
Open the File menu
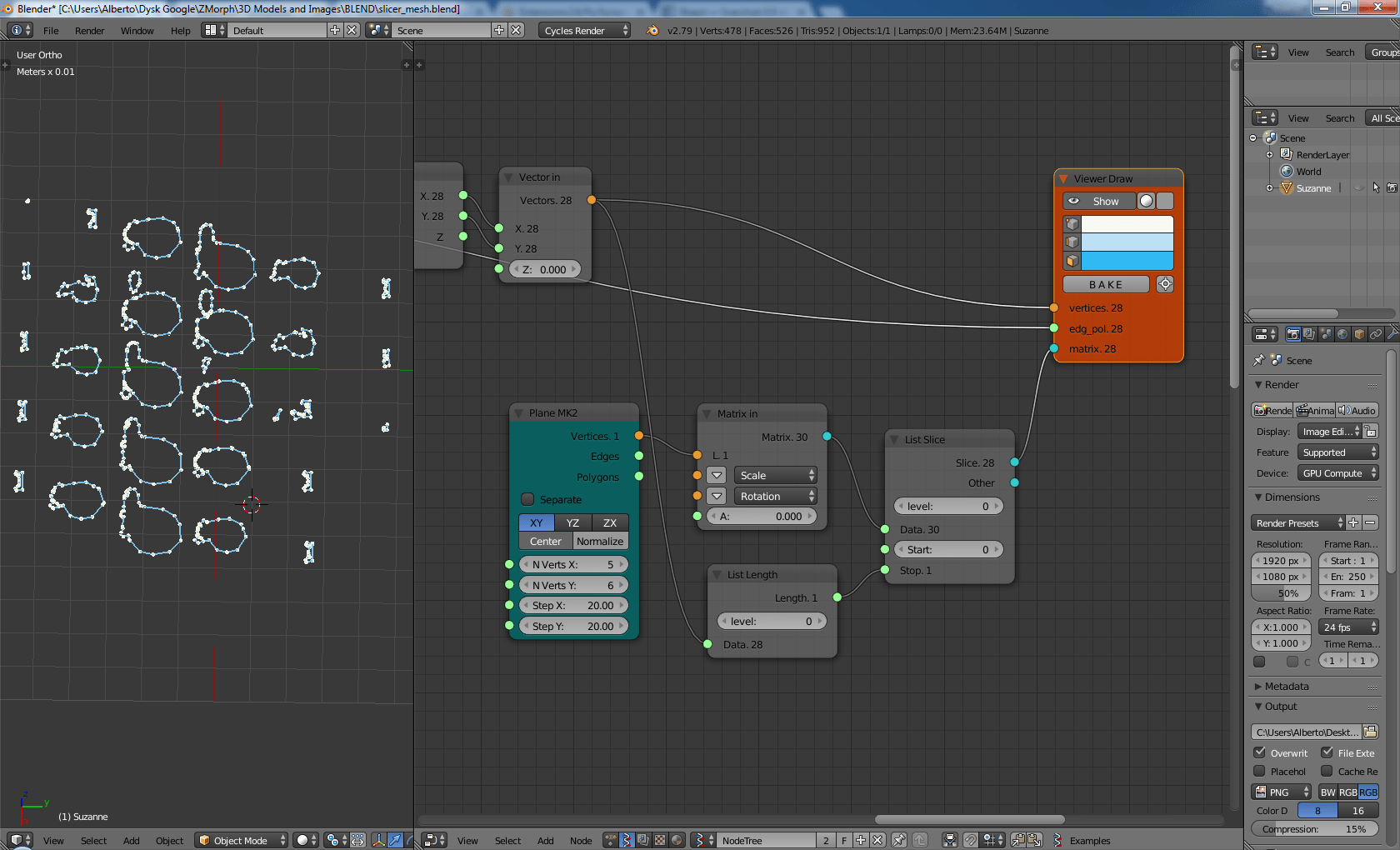(x=51, y=30)
